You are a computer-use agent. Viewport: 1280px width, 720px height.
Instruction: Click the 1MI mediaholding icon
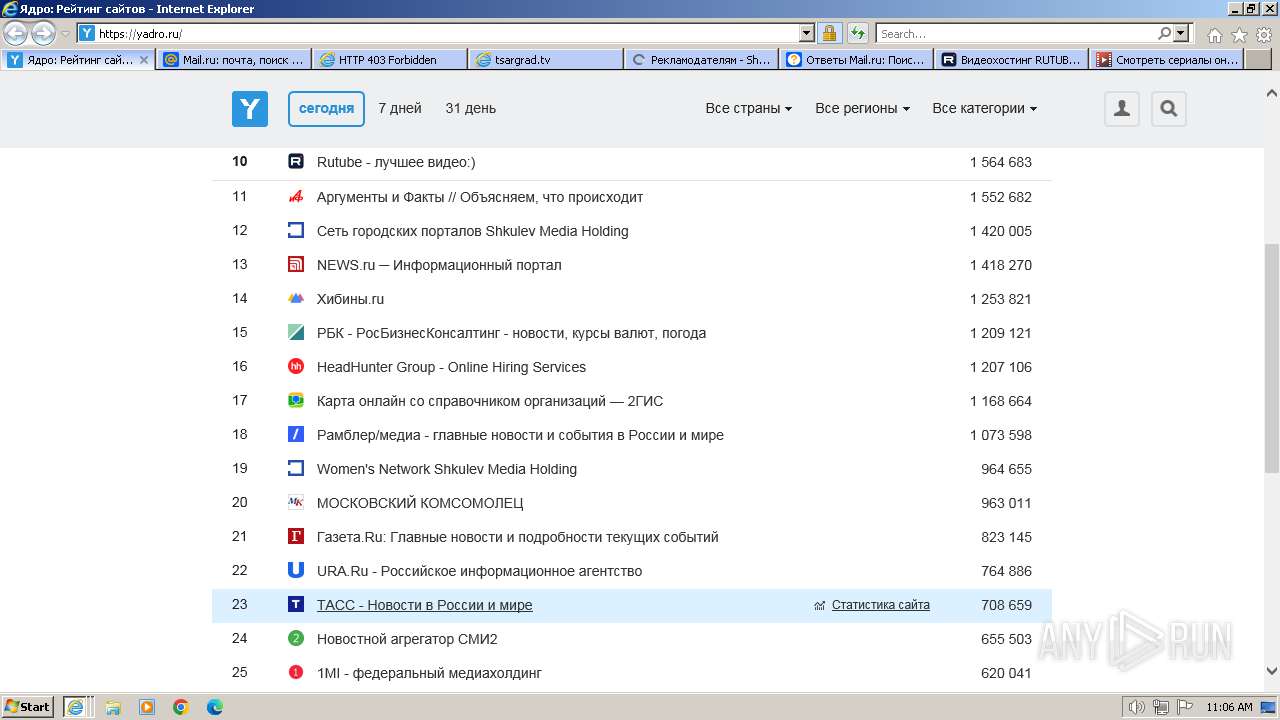coord(296,673)
